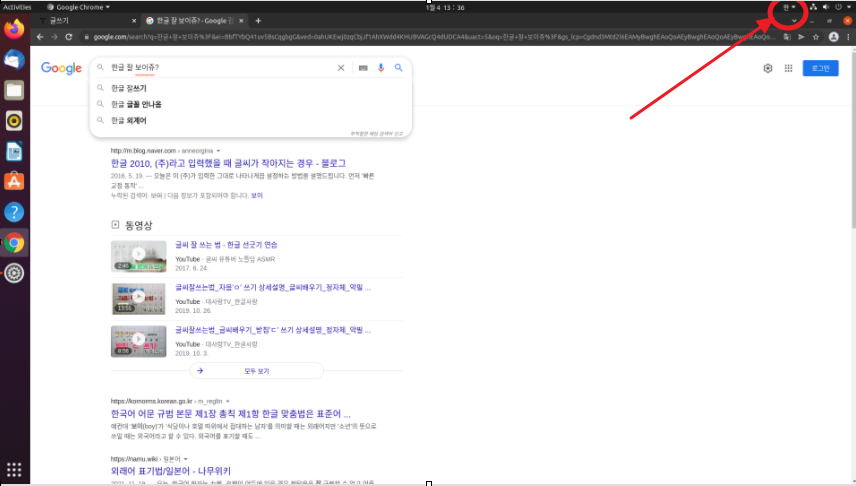This screenshot has width=856, height=486.
Task: Open the network status icon
Action: (813, 7)
